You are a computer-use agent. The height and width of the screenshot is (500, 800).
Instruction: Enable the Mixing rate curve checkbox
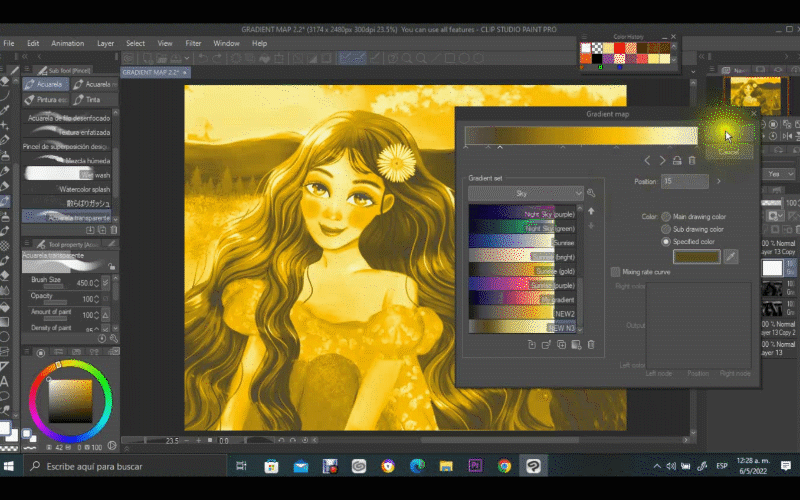coord(615,271)
